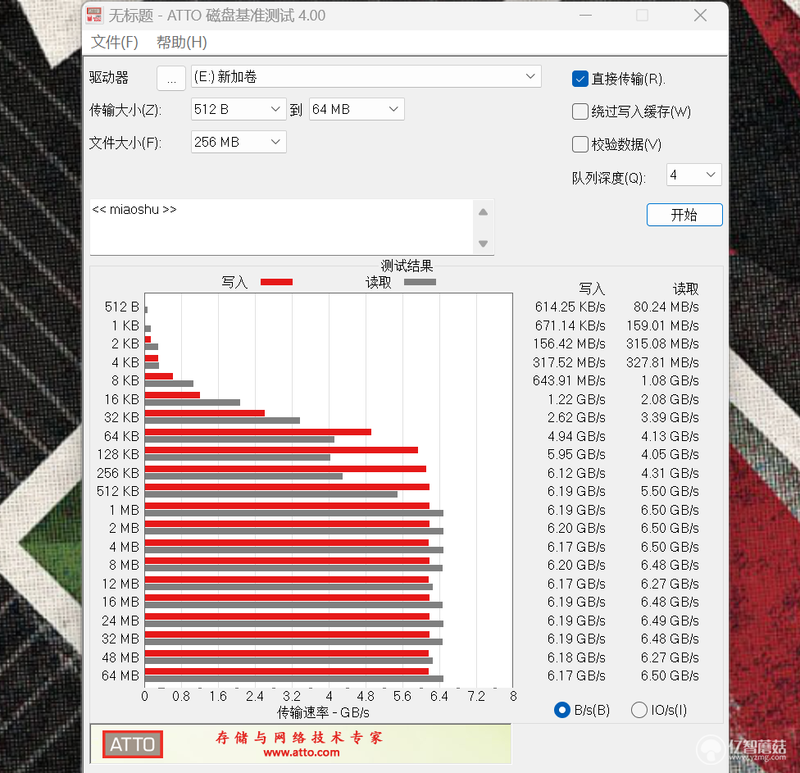Open the 256 MB file size dropdown

(x=238, y=142)
